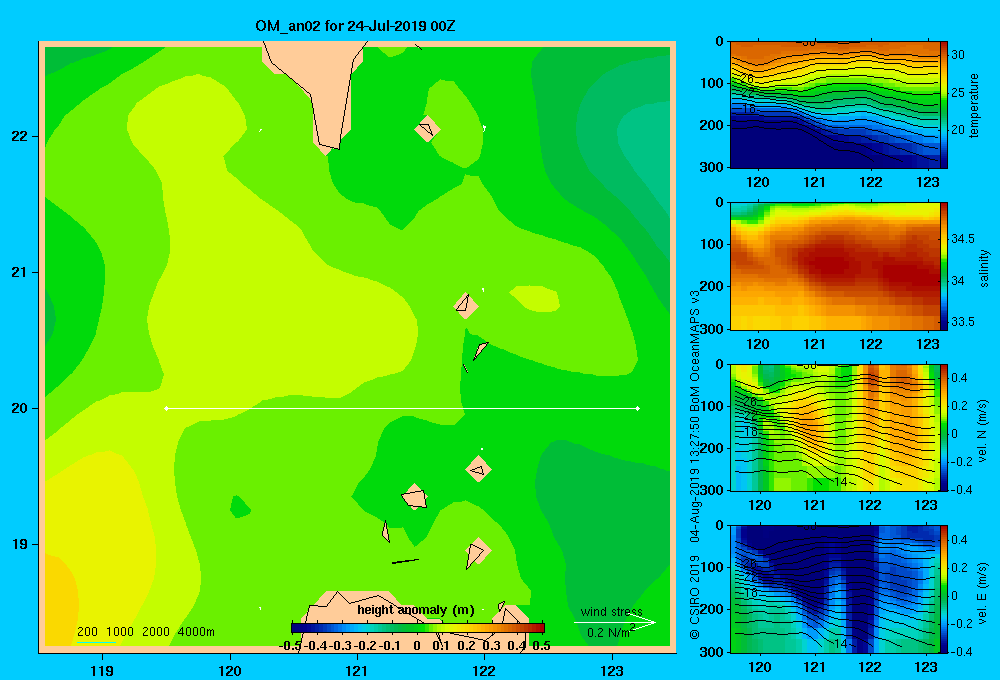Click the 'height anomaly (m)' label

click(x=416, y=610)
